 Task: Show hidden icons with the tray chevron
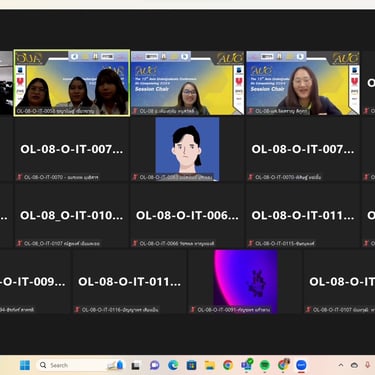(x=341, y=365)
